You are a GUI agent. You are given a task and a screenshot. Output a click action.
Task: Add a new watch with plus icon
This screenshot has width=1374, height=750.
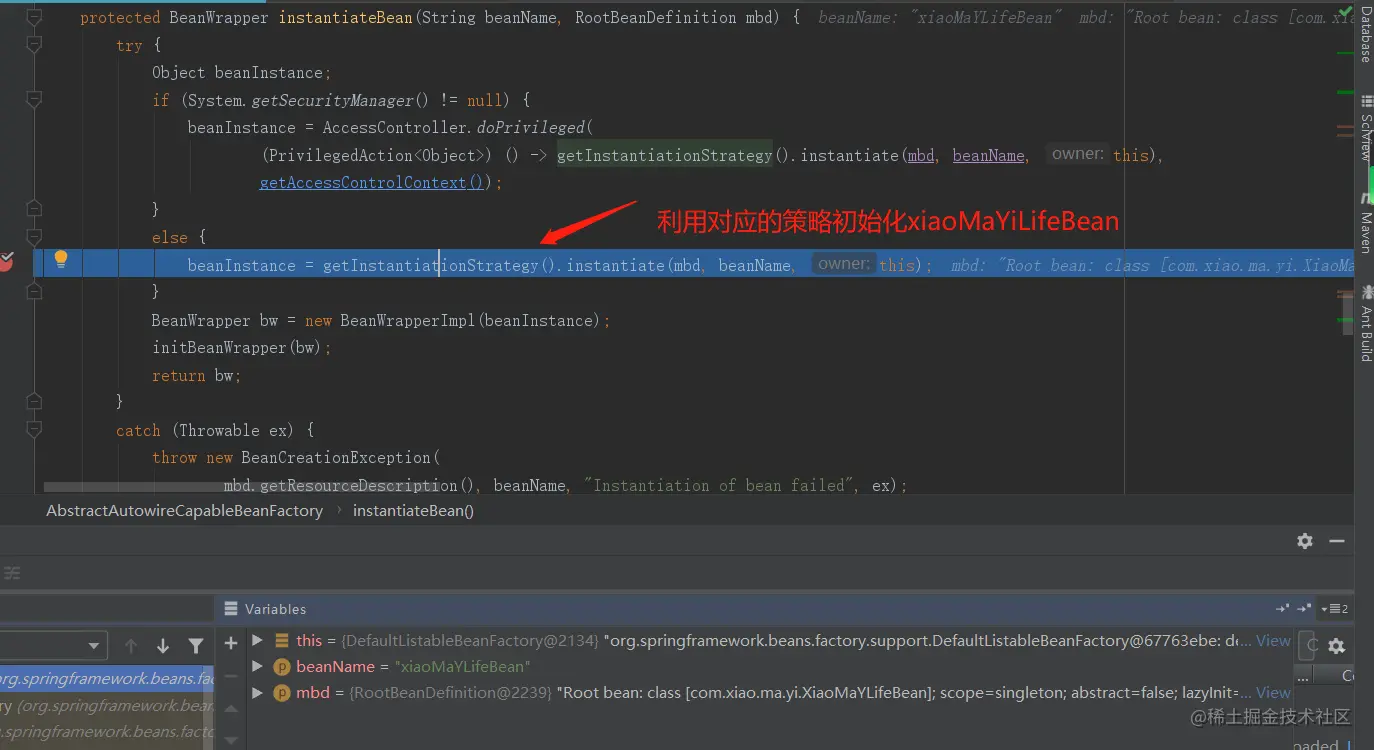tap(231, 643)
